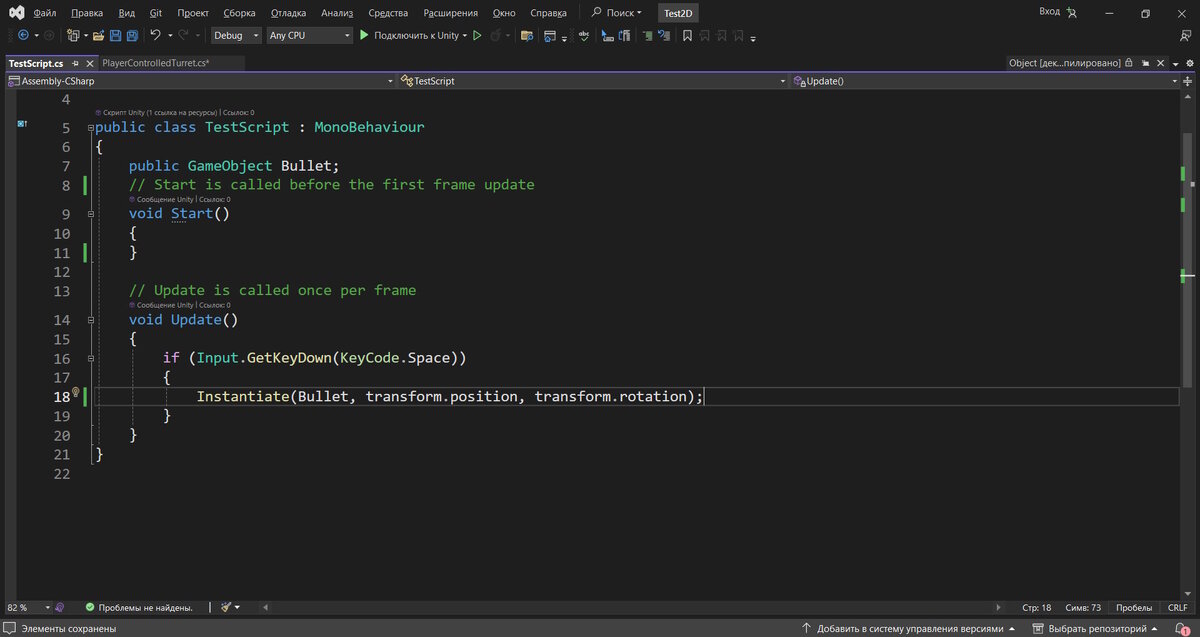The height and width of the screenshot is (637, 1200).
Task: Click the Undo arrow icon
Action: (x=155, y=35)
